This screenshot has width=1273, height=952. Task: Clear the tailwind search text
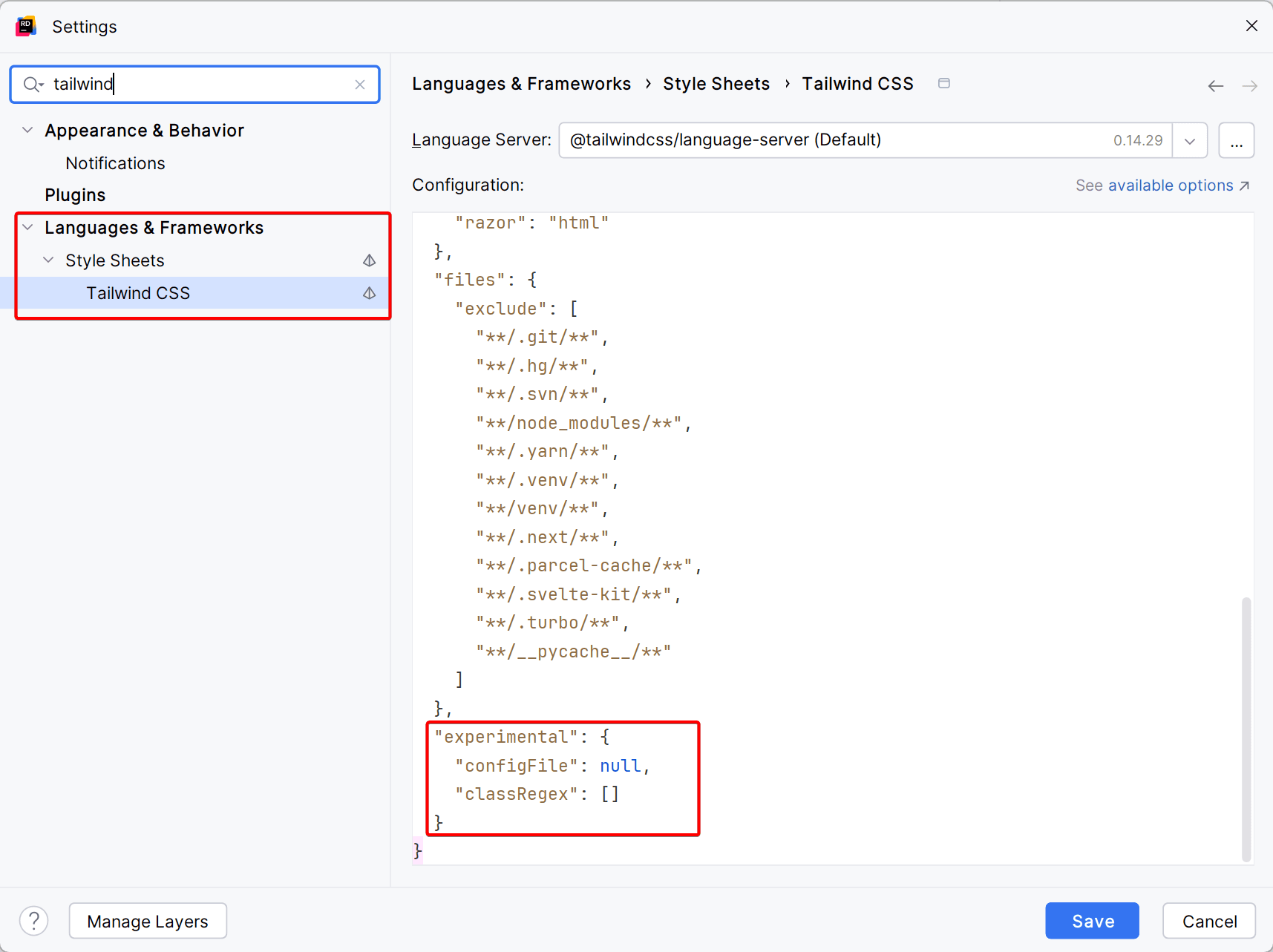(x=360, y=85)
